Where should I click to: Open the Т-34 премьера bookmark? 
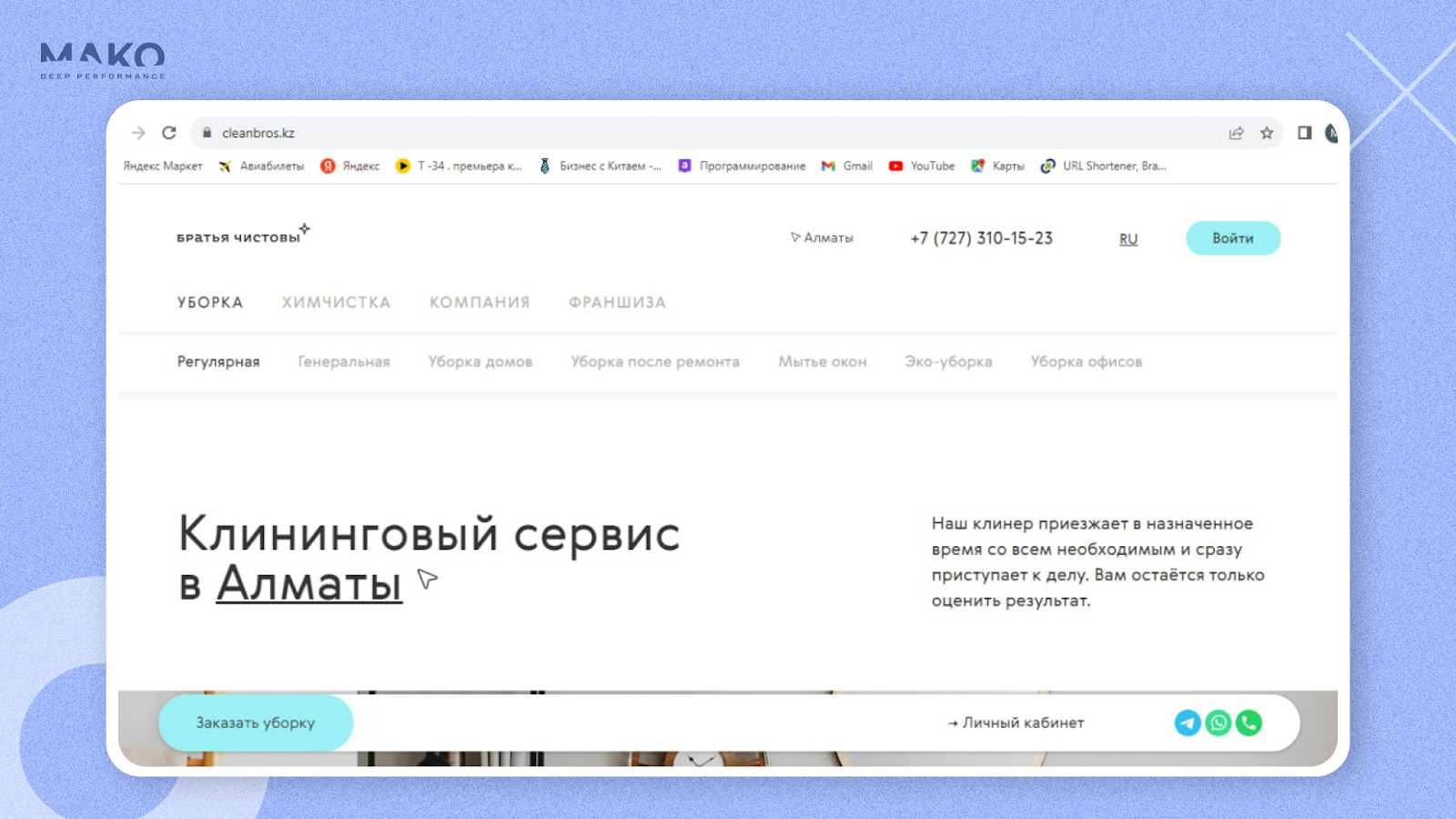459,167
